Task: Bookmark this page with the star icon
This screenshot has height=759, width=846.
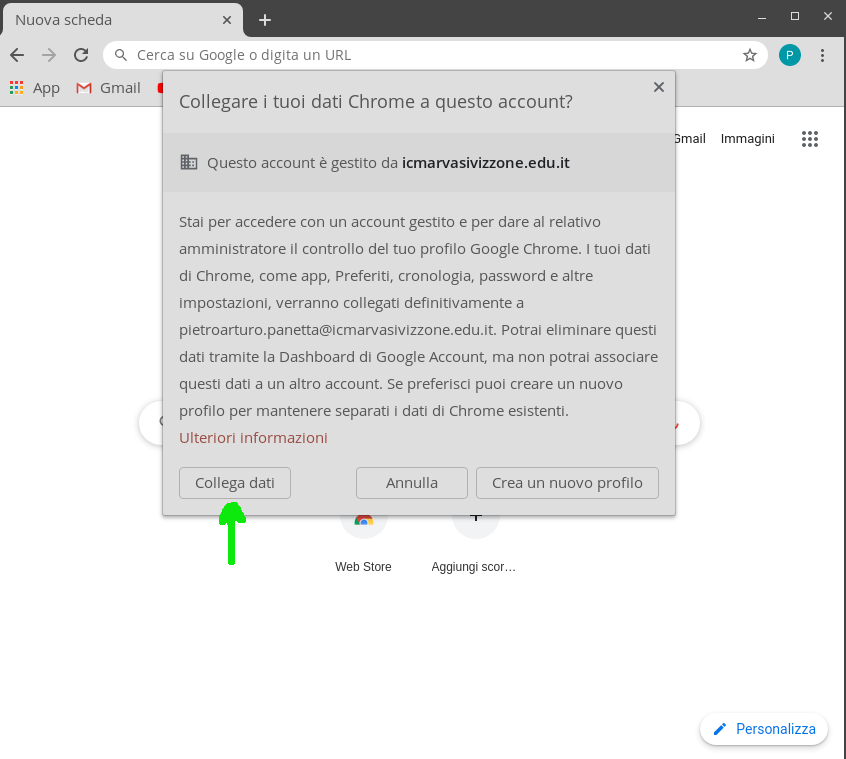Action: pos(750,55)
